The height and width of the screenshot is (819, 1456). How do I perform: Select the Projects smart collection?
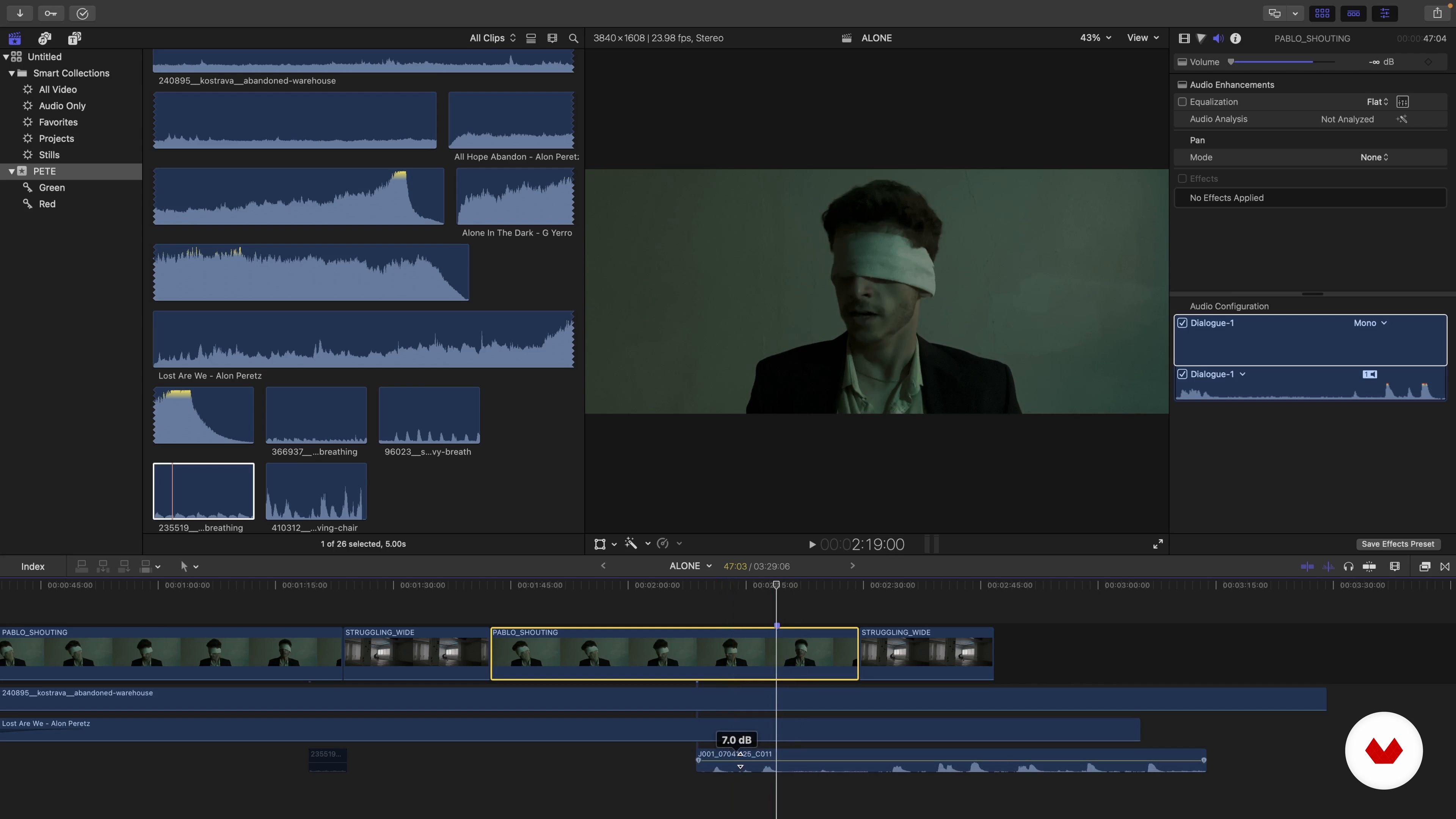[56, 138]
